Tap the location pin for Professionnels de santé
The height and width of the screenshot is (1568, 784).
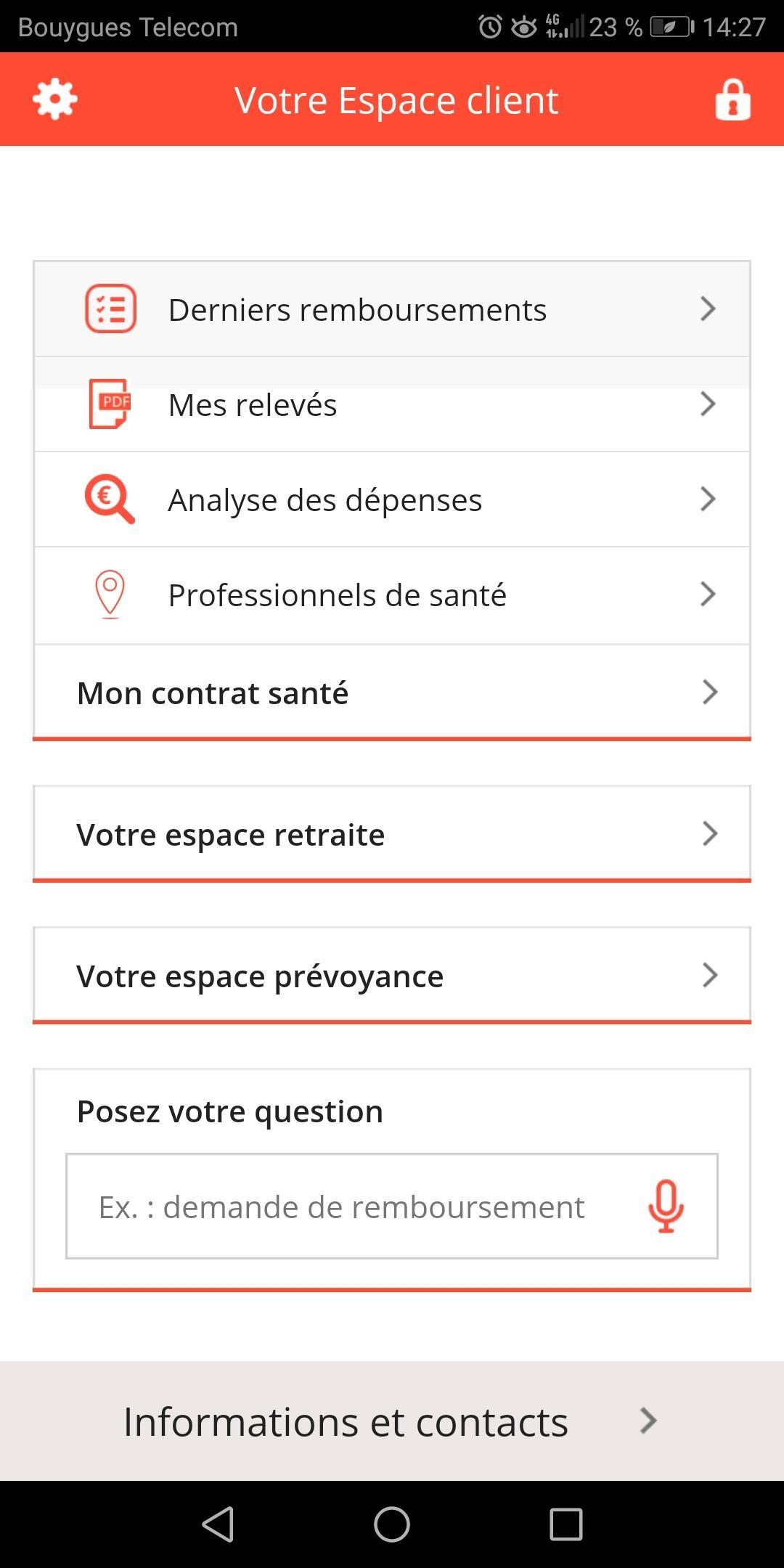110,595
